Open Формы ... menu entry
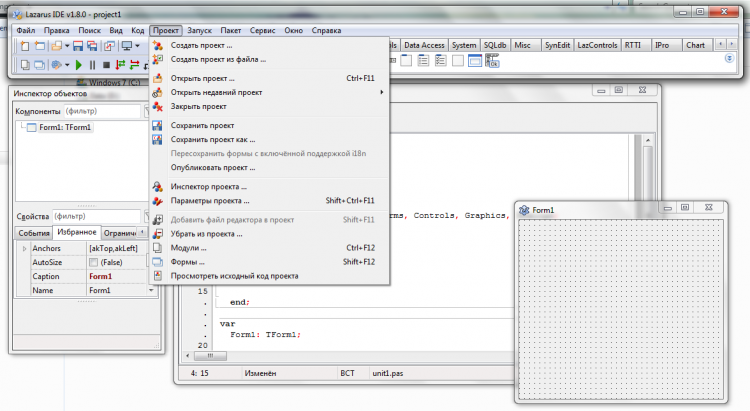This screenshot has height=411, width=750. click(269, 262)
